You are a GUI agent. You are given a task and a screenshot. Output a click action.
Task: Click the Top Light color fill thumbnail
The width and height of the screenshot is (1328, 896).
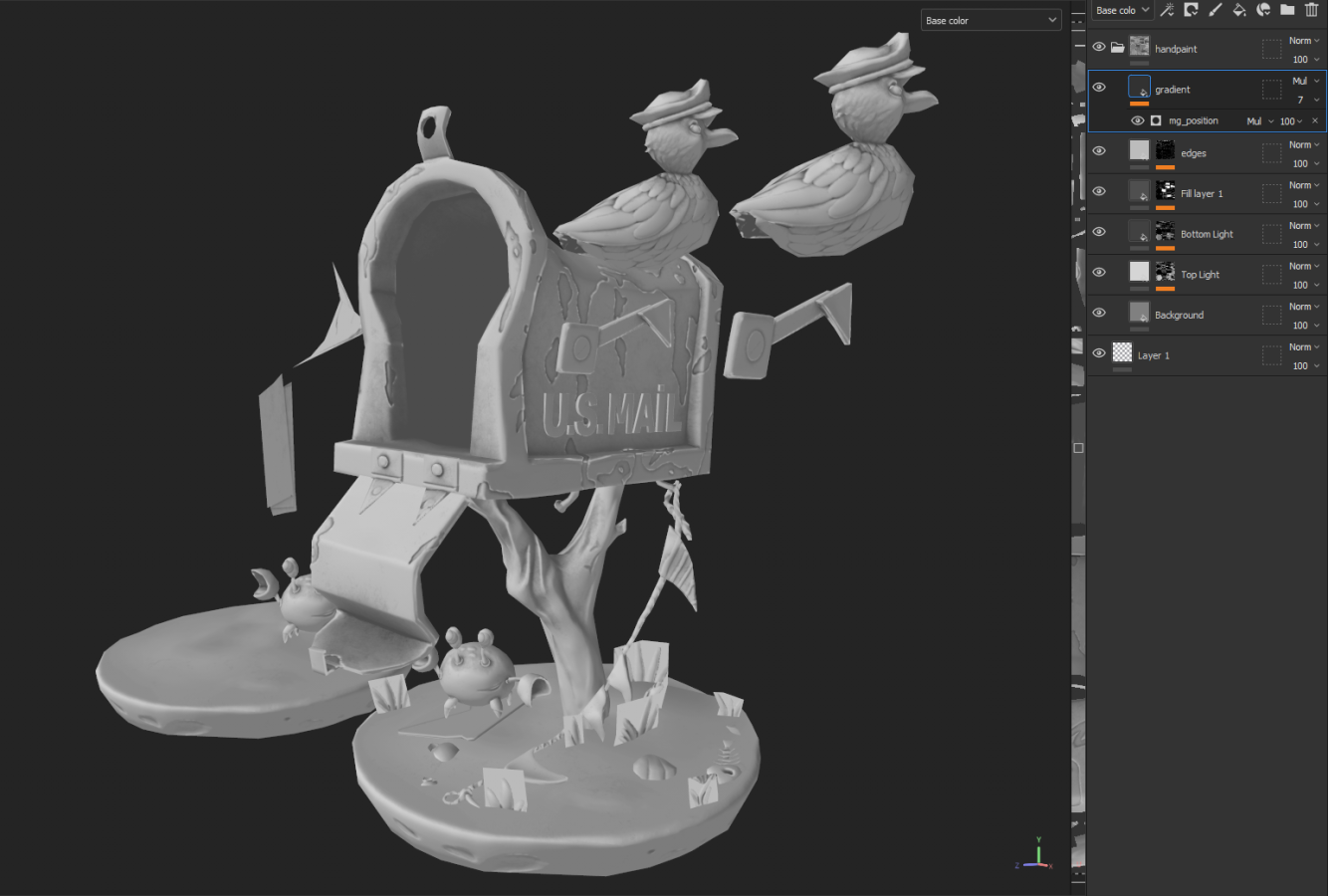(x=1139, y=271)
